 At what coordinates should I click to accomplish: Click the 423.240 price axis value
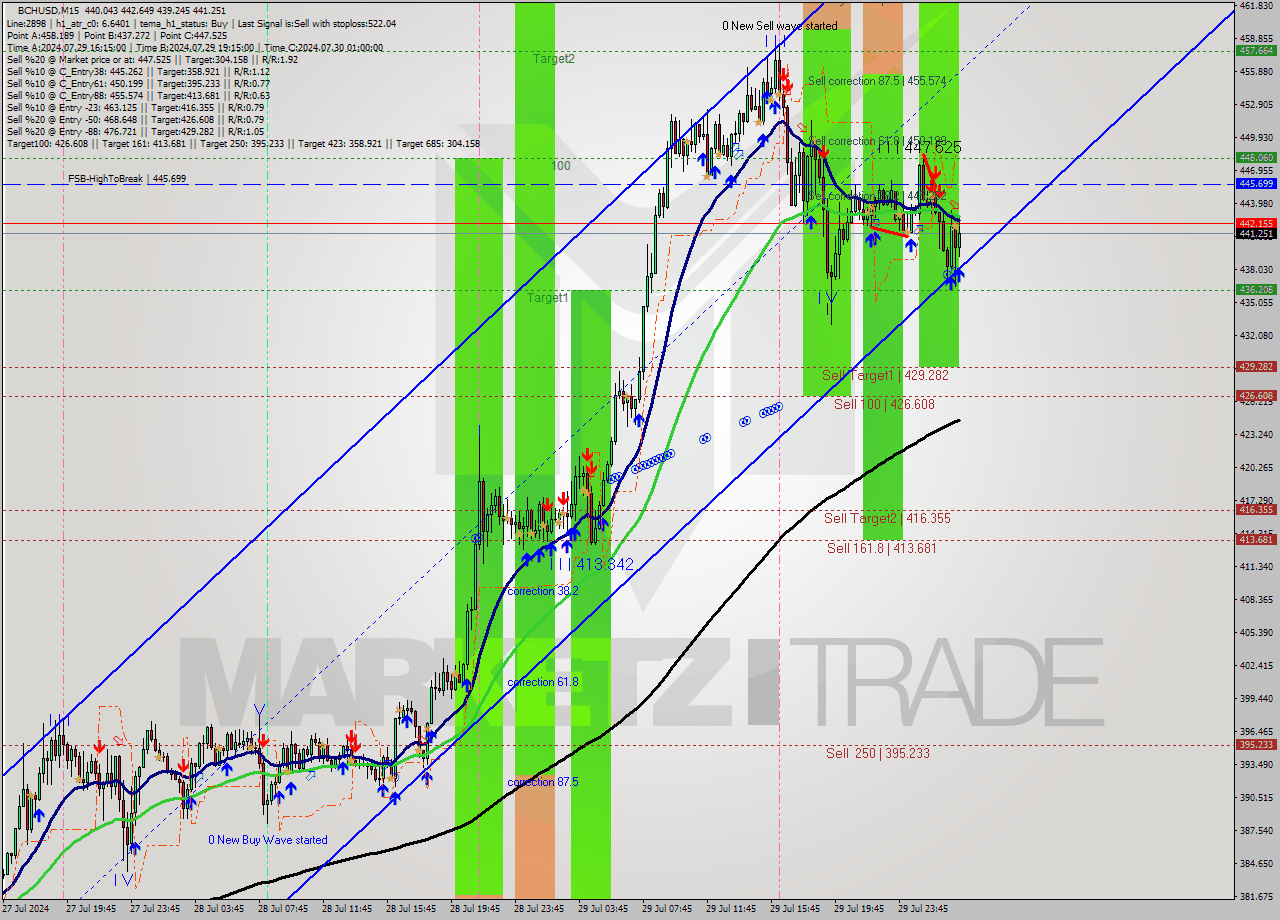(1256, 435)
